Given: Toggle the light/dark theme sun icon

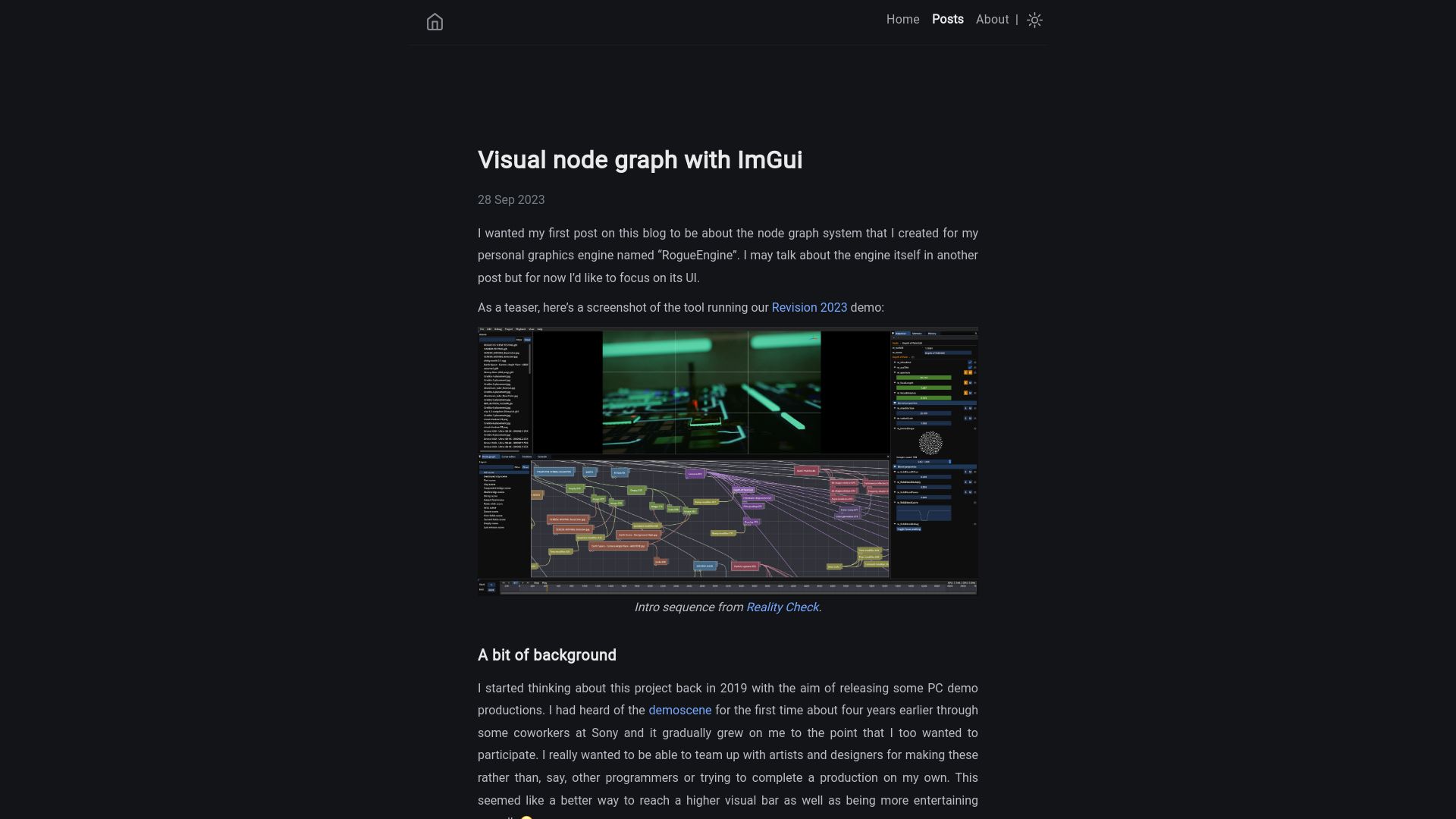Looking at the screenshot, I should 1034,20.
